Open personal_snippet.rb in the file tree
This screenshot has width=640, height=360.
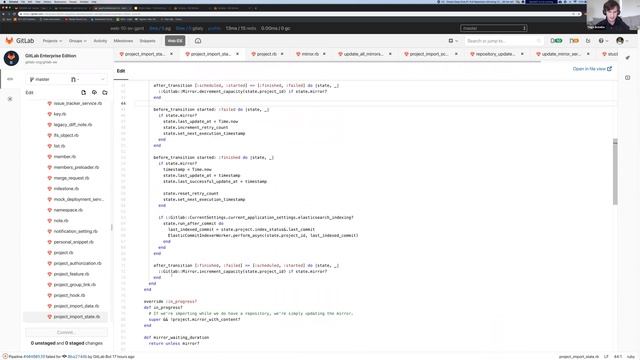tap(73, 242)
